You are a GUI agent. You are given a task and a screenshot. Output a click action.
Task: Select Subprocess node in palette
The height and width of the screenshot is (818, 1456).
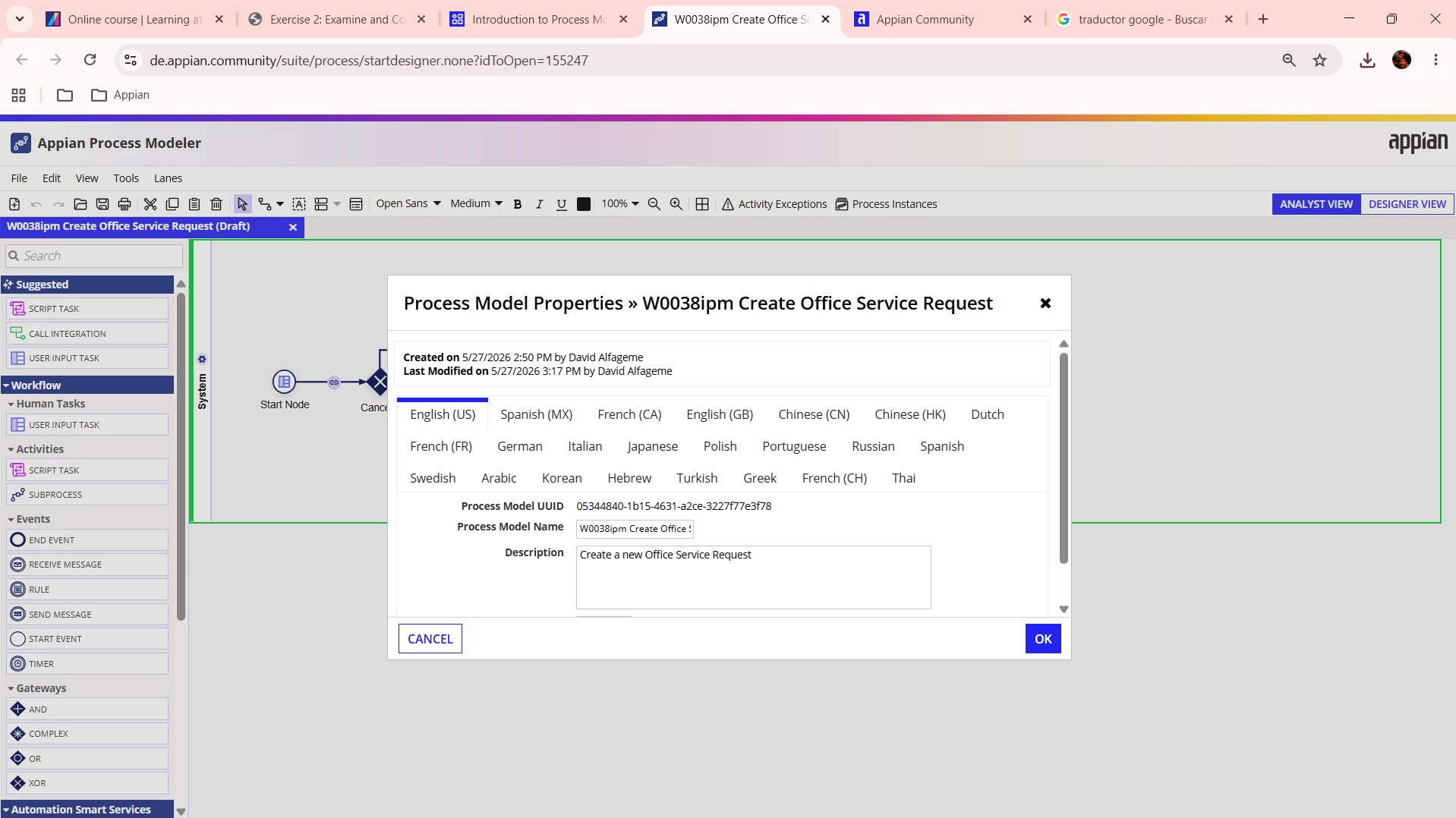click(x=87, y=495)
